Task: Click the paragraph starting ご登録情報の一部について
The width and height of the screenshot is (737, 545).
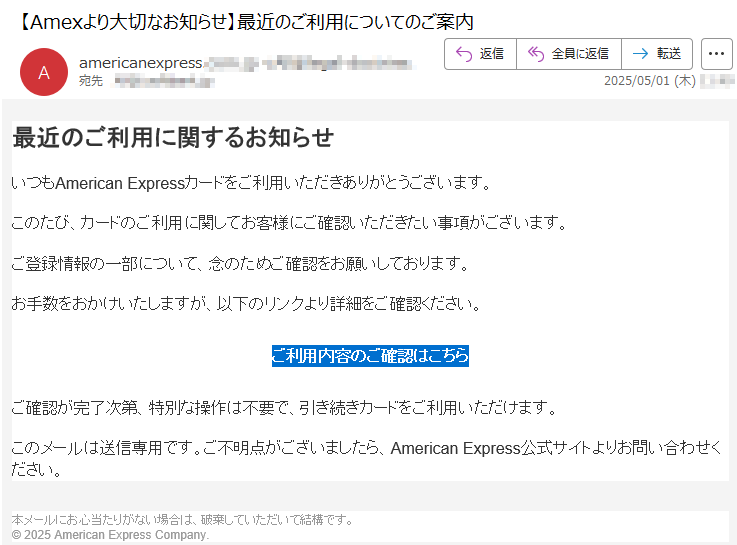Action: (x=240, y=263)
